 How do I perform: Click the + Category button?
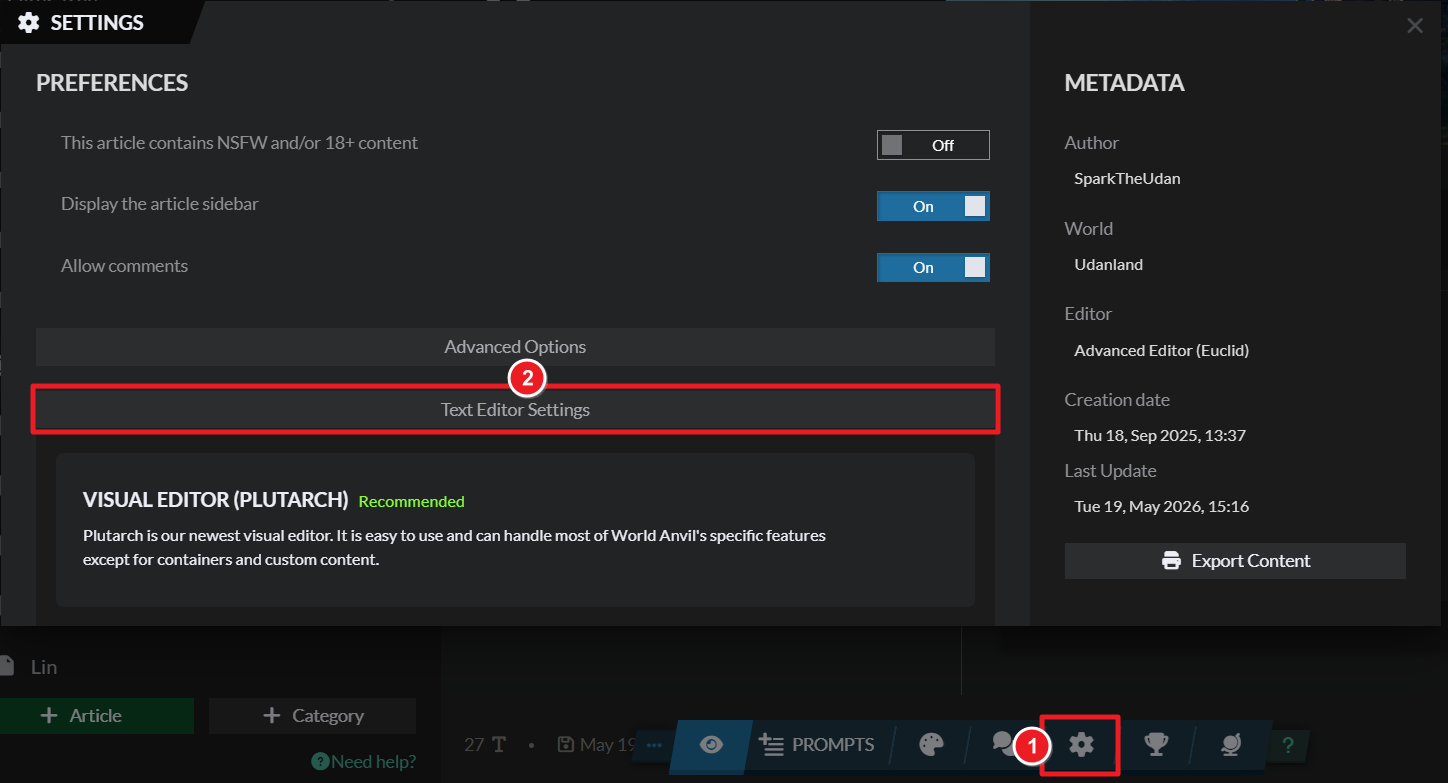[x=312, y=716]
